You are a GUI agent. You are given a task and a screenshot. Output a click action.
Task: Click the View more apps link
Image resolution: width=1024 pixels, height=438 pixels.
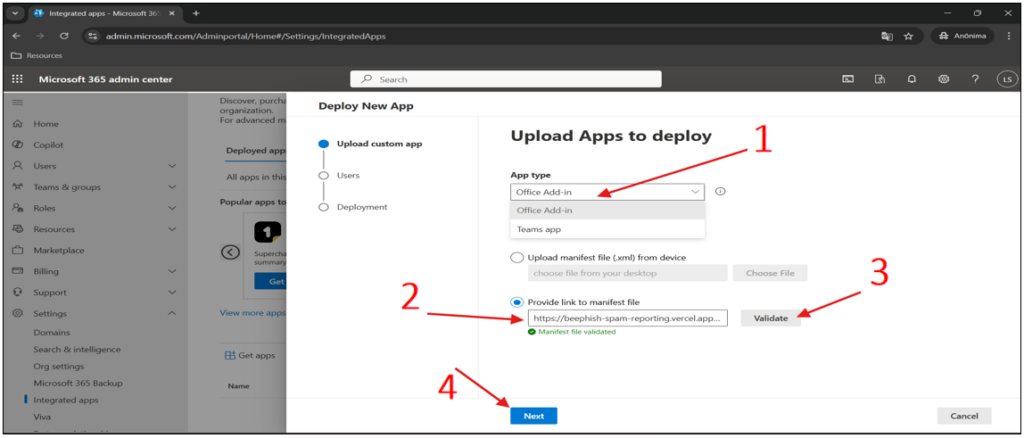pyautogui.click(x=253, y=313)
